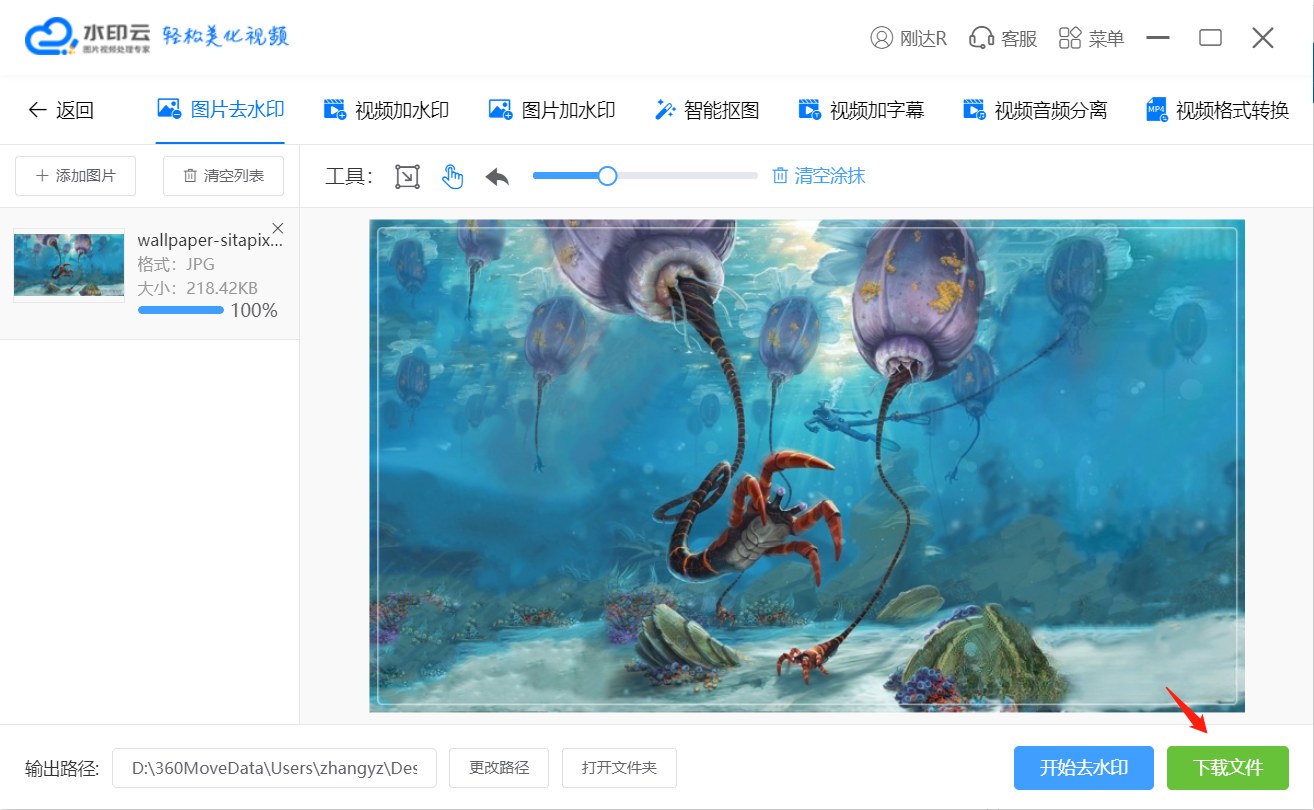Open the 视频加水印 tab

coord(386,110)
